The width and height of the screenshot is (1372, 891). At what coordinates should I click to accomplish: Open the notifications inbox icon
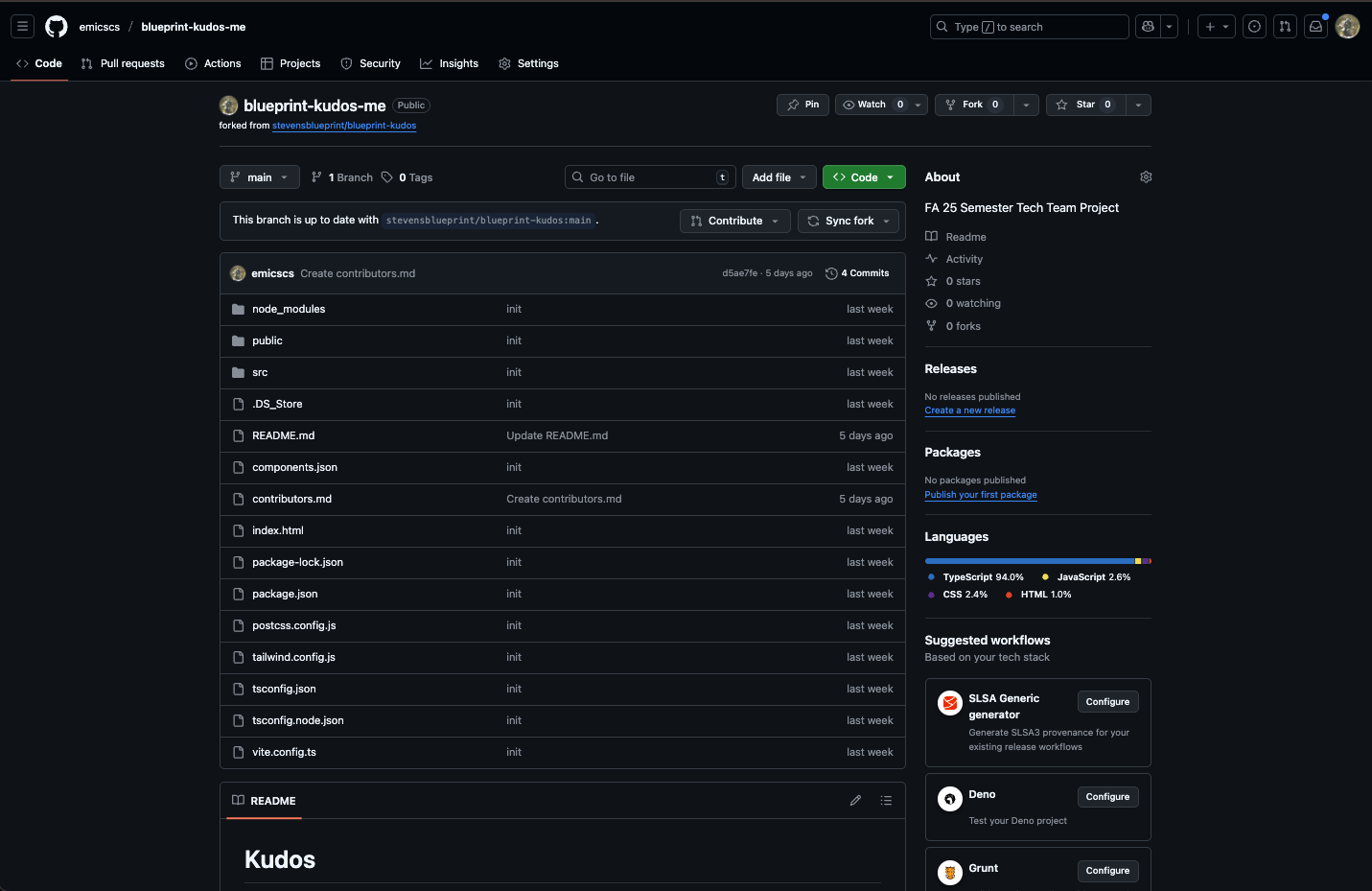[x=1315, y=27]
